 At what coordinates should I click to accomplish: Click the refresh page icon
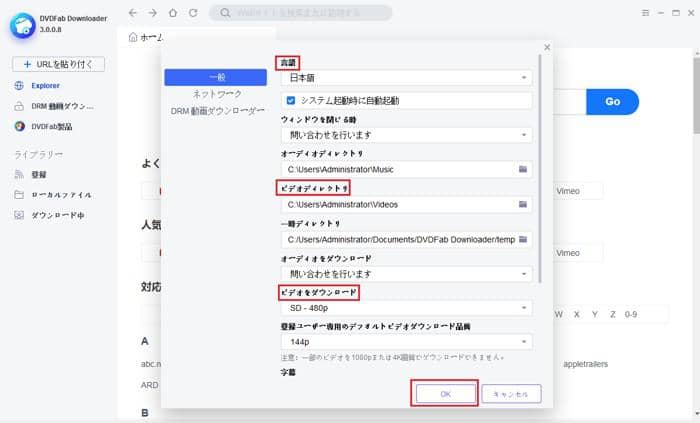(x=192, y=13)
